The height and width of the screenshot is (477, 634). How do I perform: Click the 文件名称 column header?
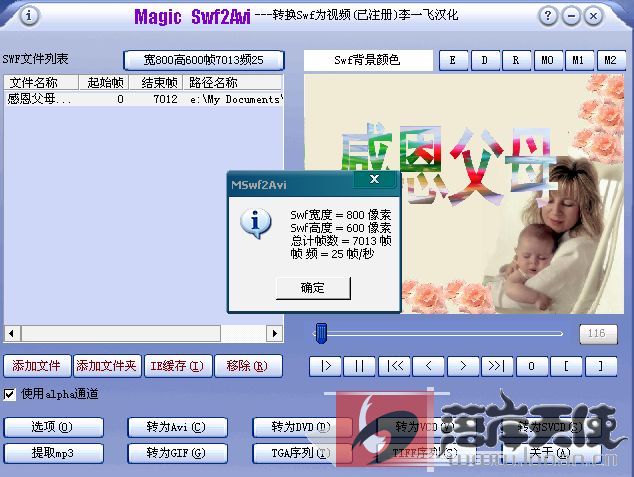(x=40, y=83)
